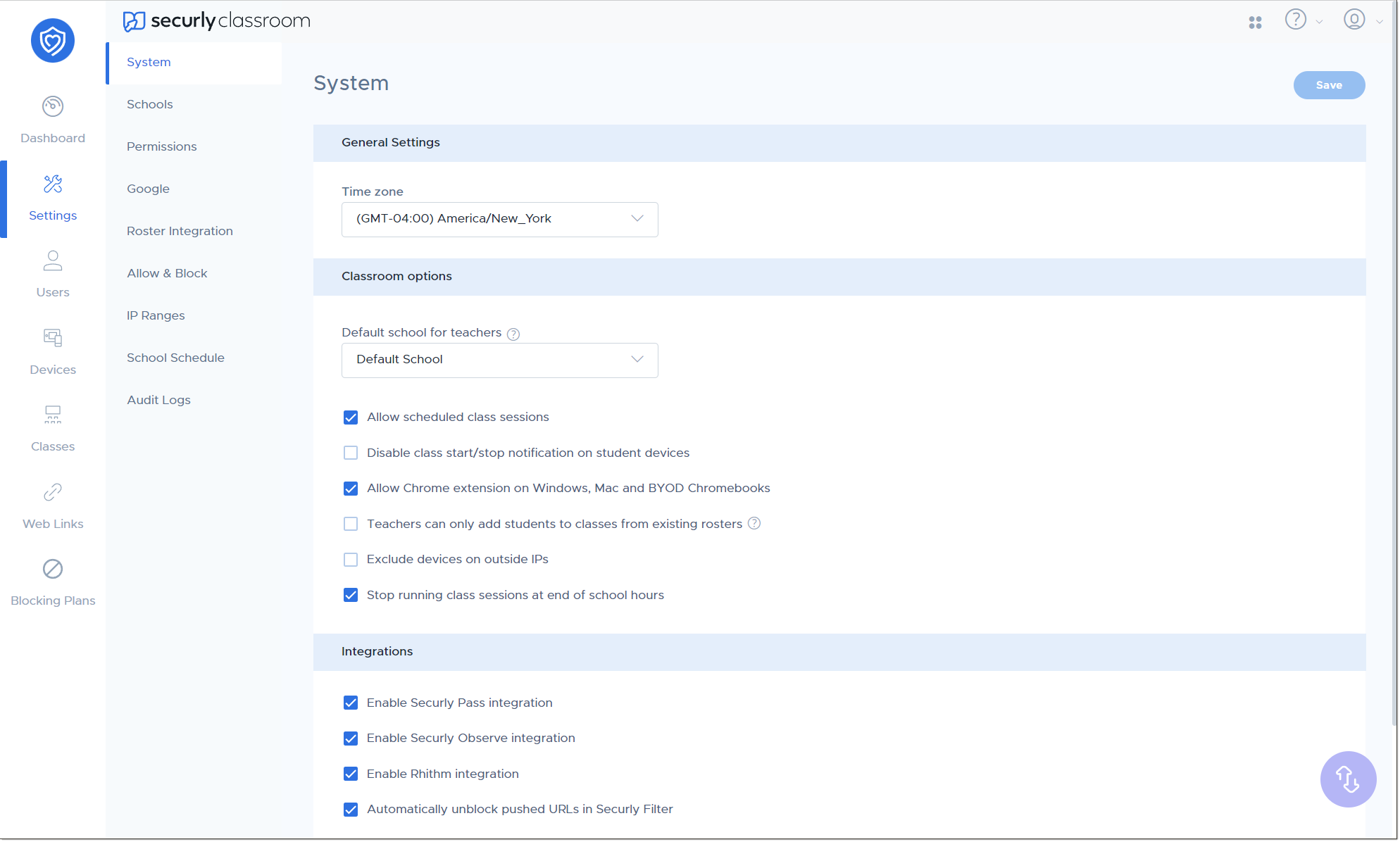Click the Save button
This screenshot has height=842, width=1400.
[x=1329, y=84]
